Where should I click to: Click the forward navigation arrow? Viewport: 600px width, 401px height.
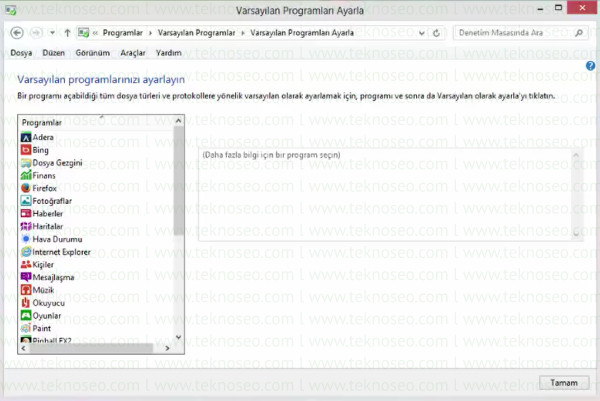click(36, 33)
